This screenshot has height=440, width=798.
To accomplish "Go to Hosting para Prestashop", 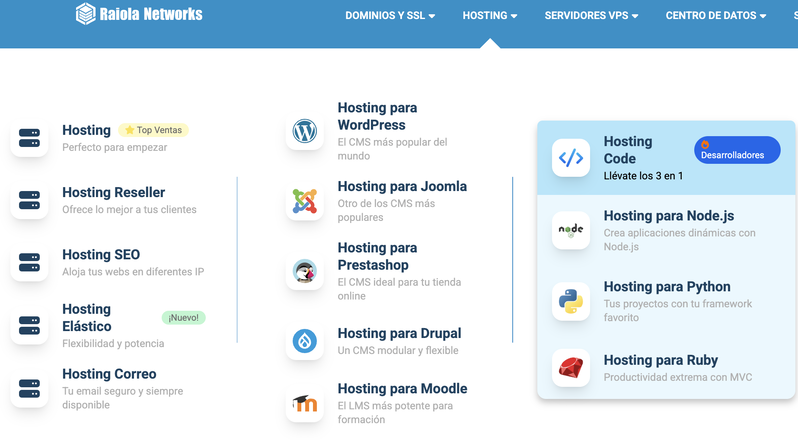I will coord(377,256).
